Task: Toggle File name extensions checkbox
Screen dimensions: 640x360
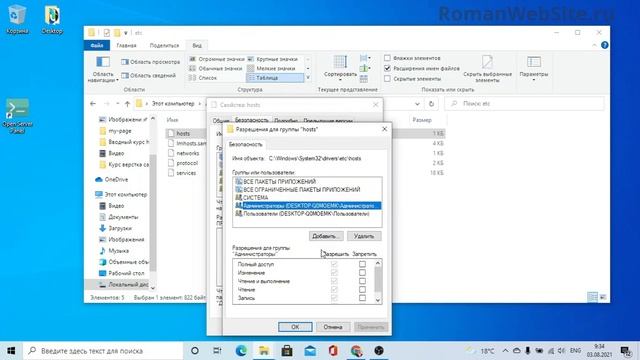Action: [387, 68]
